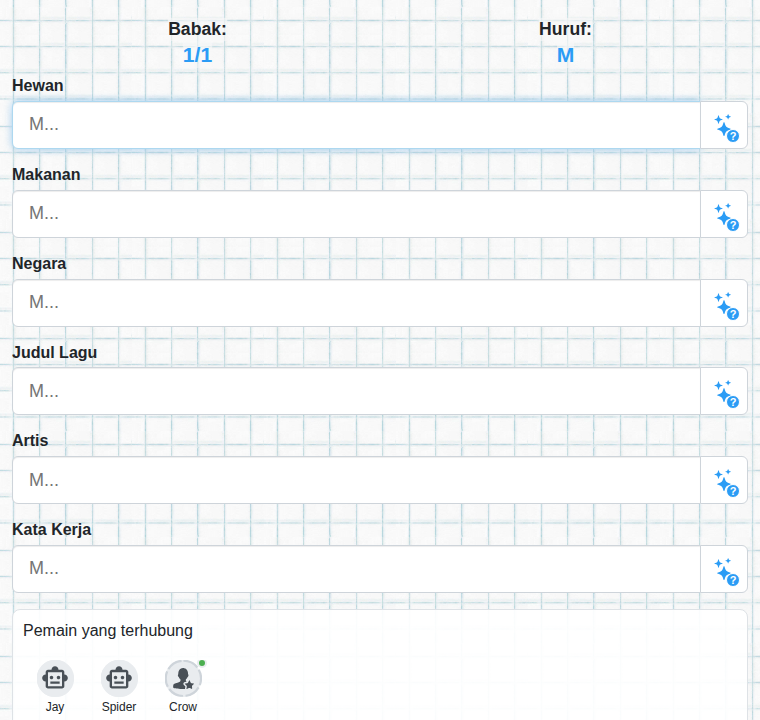The height and width of the screenshot is (720, 760).
Task: Click the Babak: label
Action: tap(197, 29)
